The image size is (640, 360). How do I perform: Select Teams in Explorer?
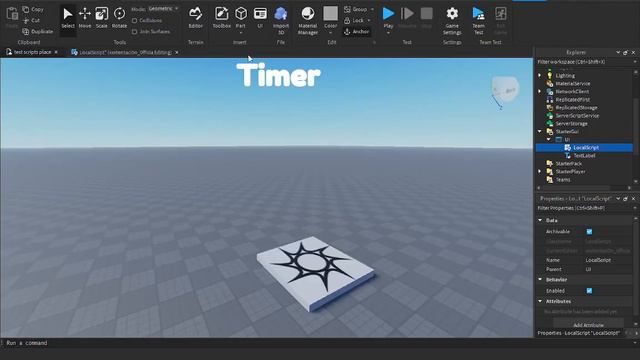pyautogui.click(x=563, y=180)
